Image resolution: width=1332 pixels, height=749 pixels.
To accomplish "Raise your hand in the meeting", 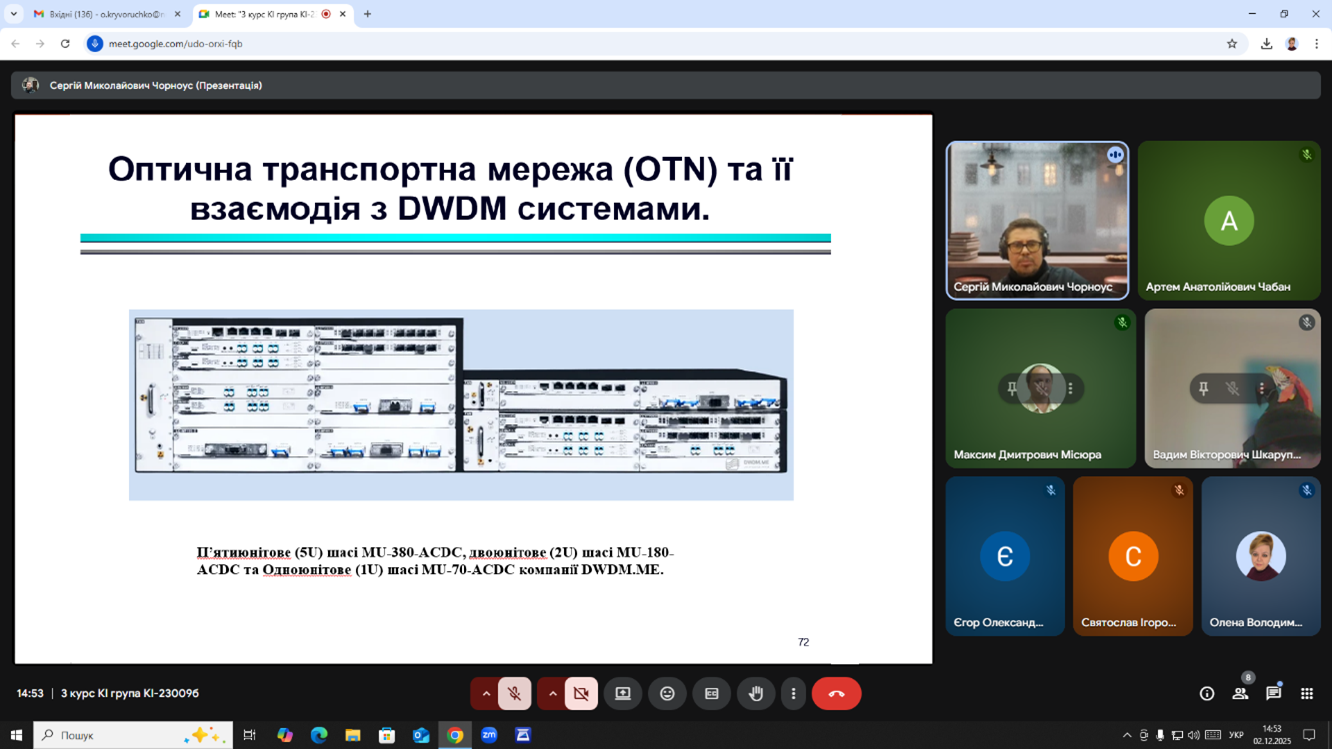I will coord(756,694).
